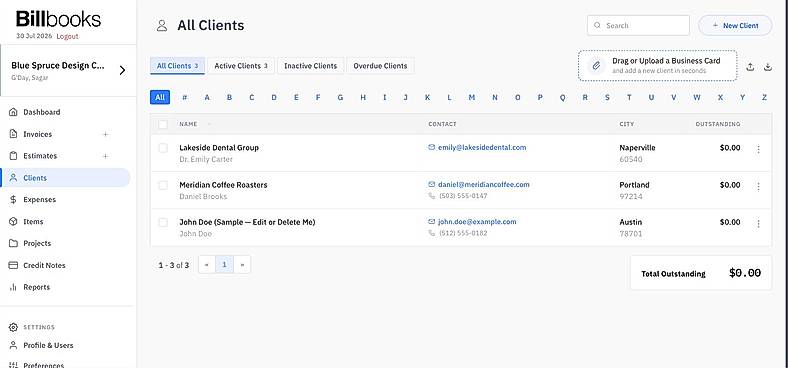Click the plus icon next to Estimates
The height and width of the screenshot is (368, 788).
tap(106, 156)
